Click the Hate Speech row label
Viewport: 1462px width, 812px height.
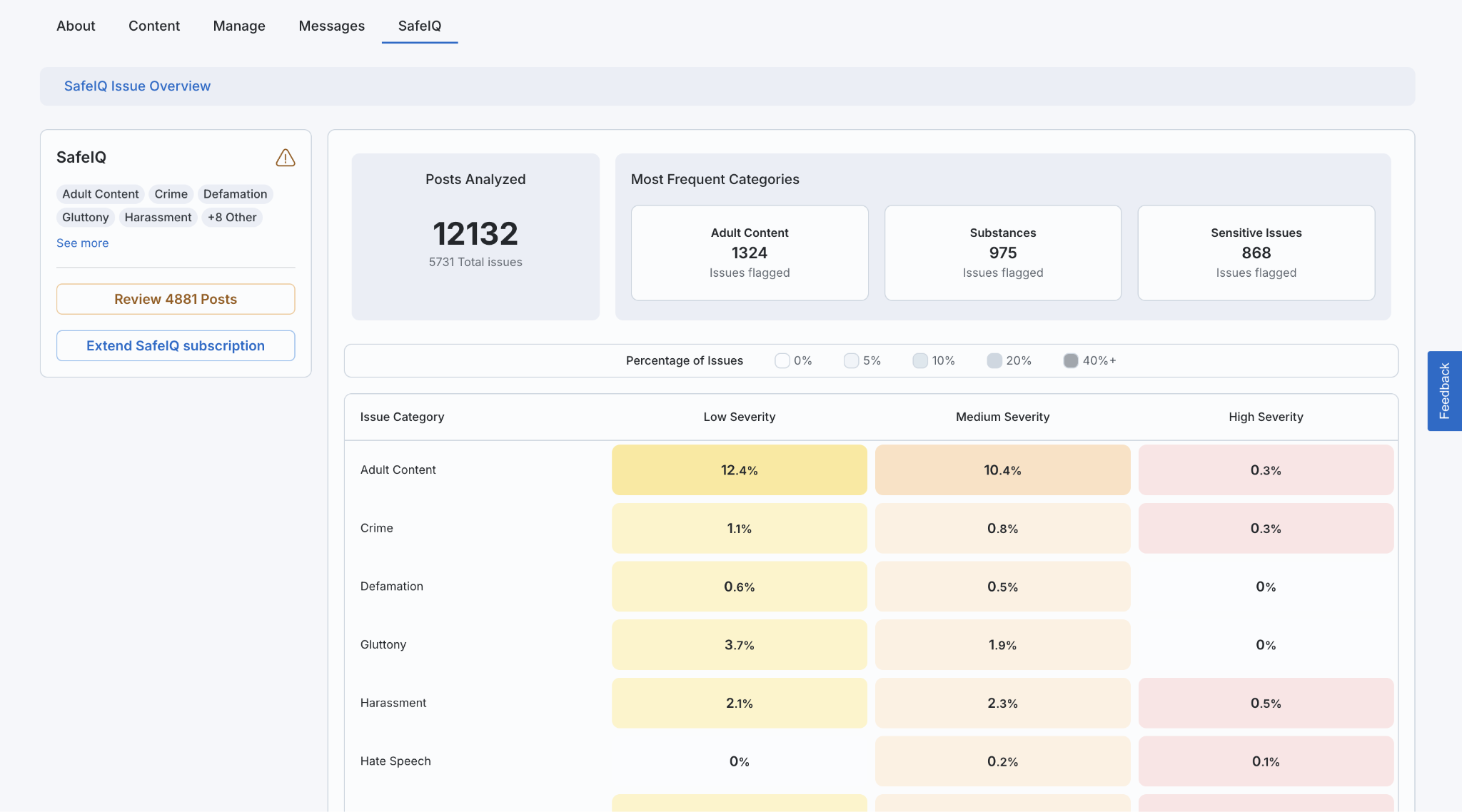[x=395, y=761]
